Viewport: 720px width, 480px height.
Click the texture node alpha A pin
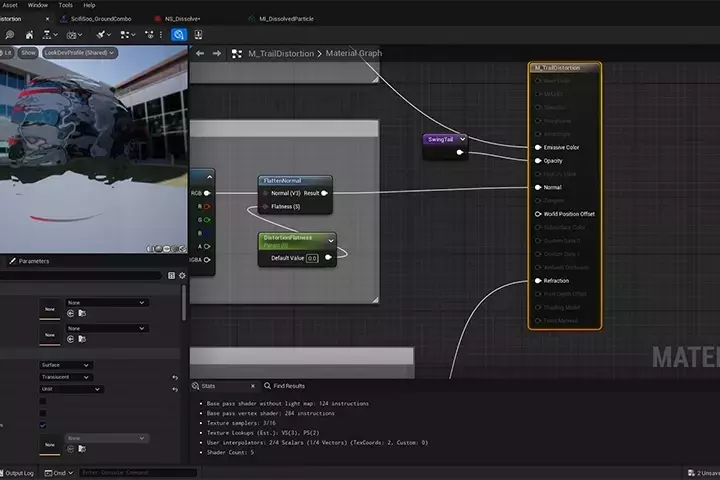207,247
